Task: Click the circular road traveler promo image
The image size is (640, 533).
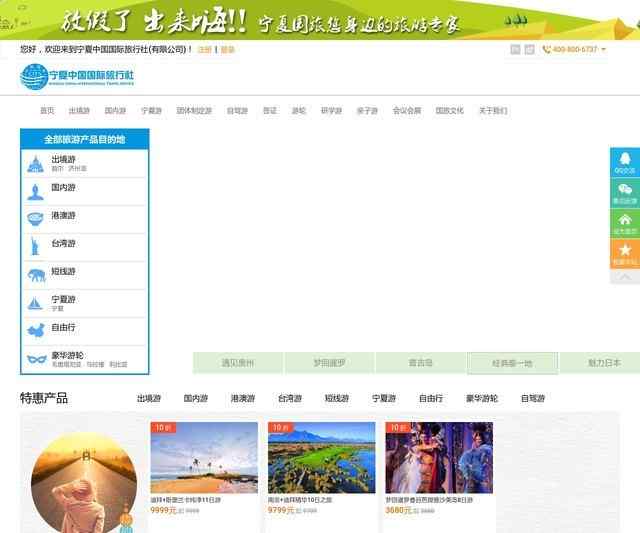Action: pos(84,484)
